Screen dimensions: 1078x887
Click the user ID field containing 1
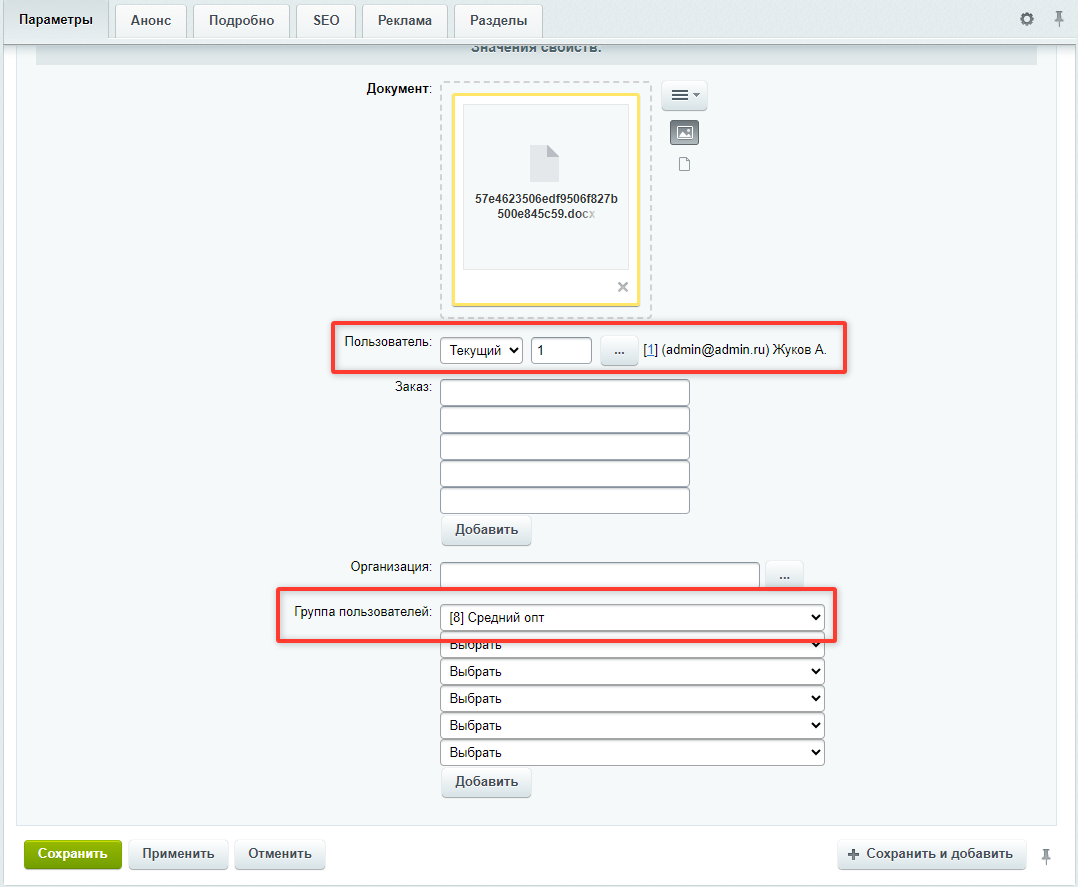pyautogui.click(x=561, y=351)
